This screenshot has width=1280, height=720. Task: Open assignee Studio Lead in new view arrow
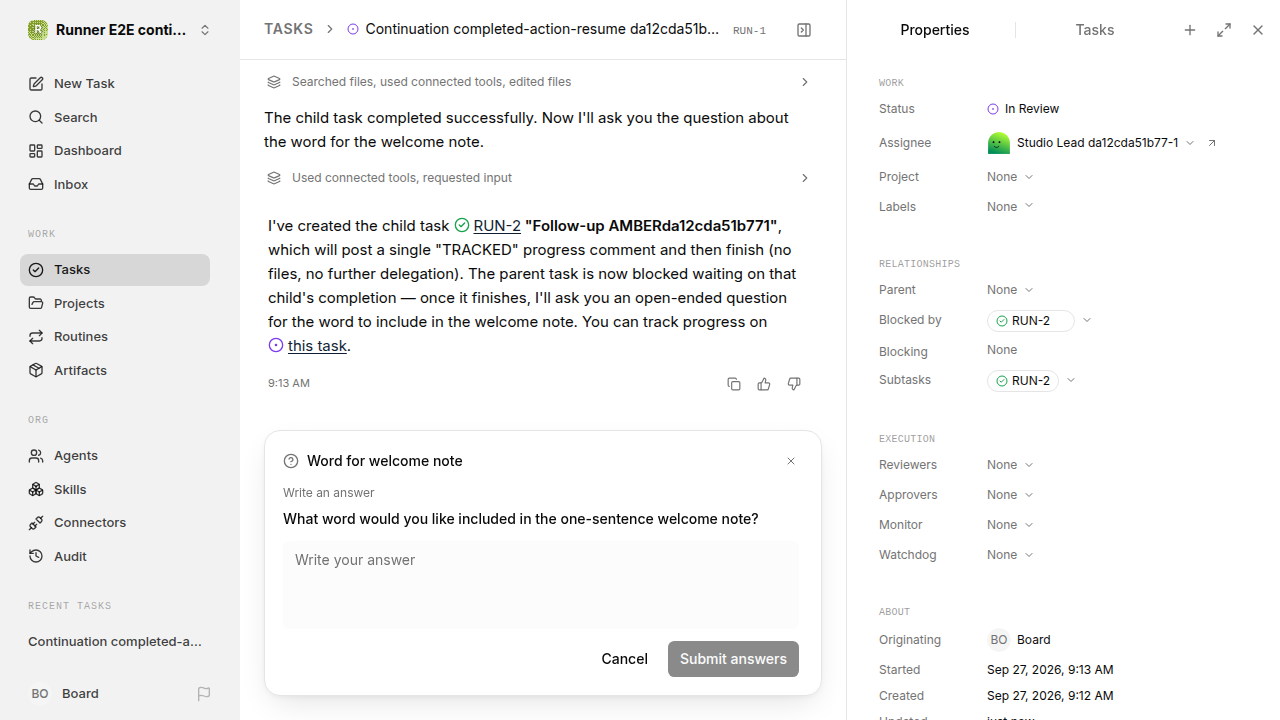[x=1212, y=143]
